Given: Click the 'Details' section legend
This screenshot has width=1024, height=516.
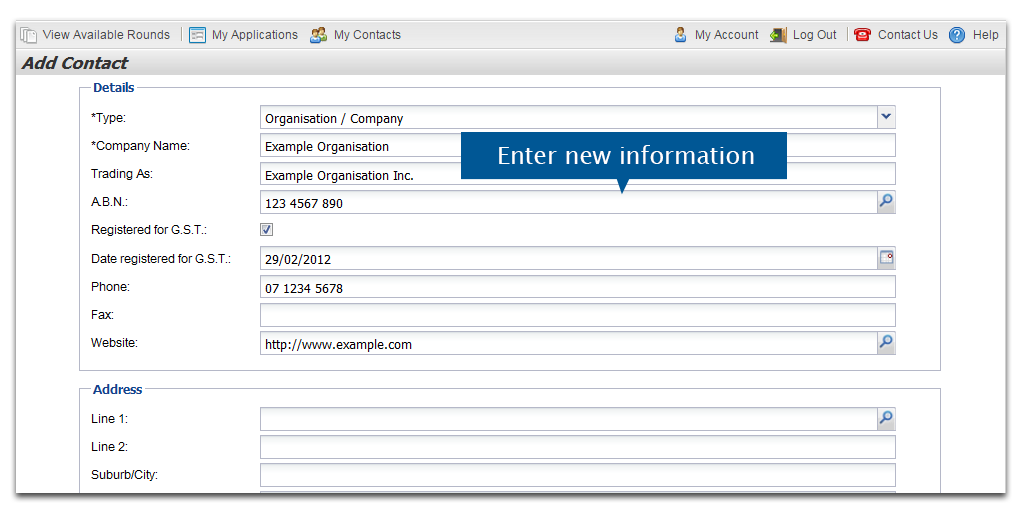Looking at the screenshot, I should (x=114, y=88).
